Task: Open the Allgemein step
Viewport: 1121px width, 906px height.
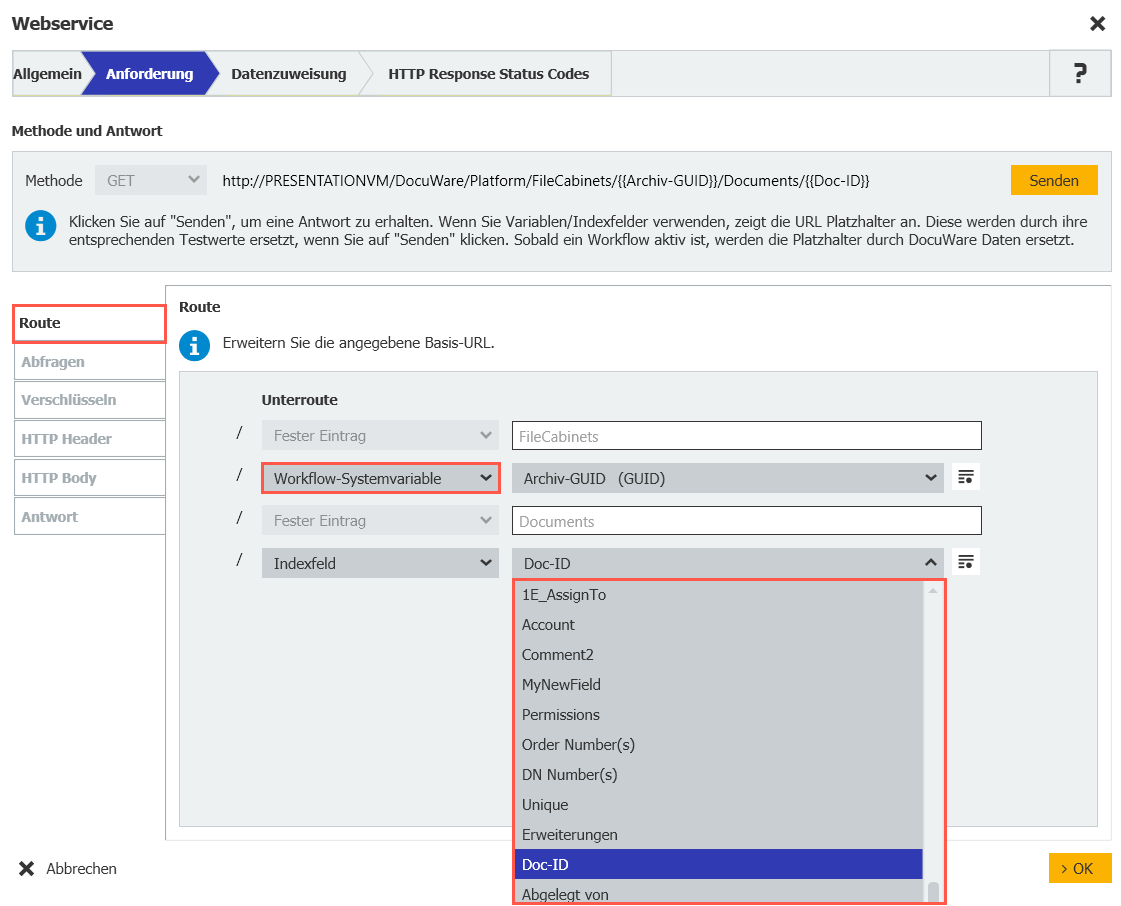Action: pyautogui.click(x=47, y=74)
